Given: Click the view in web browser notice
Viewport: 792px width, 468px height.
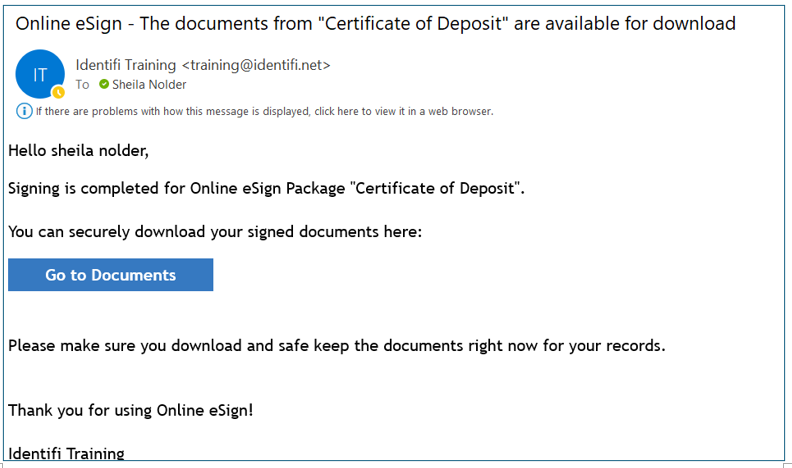Looking at the screenshot, I should (265, 111).
